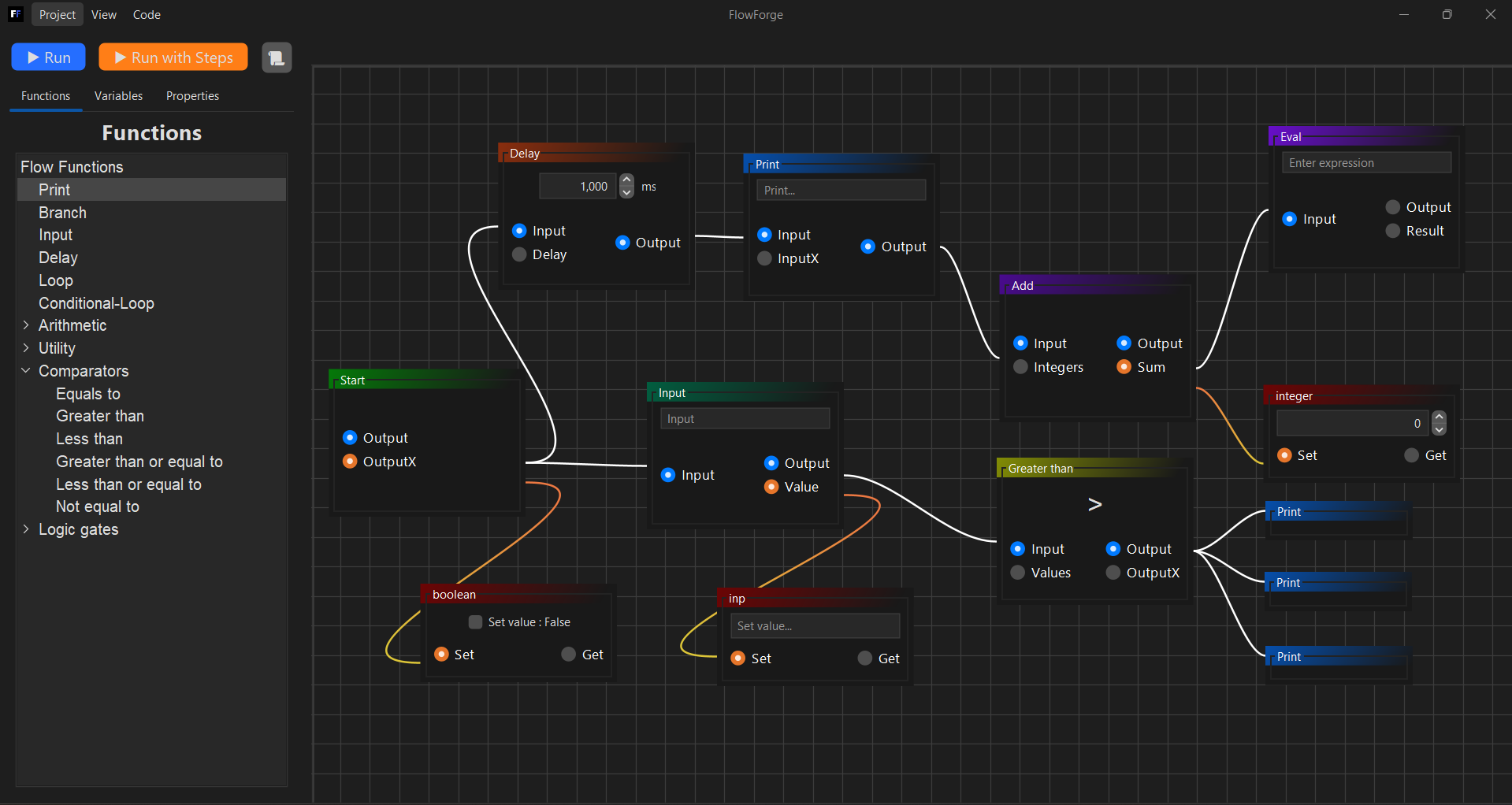Click the Delay node 1,000 ms field
Image resolution: width=1512 pixels, height=805 pixels.
578,187
